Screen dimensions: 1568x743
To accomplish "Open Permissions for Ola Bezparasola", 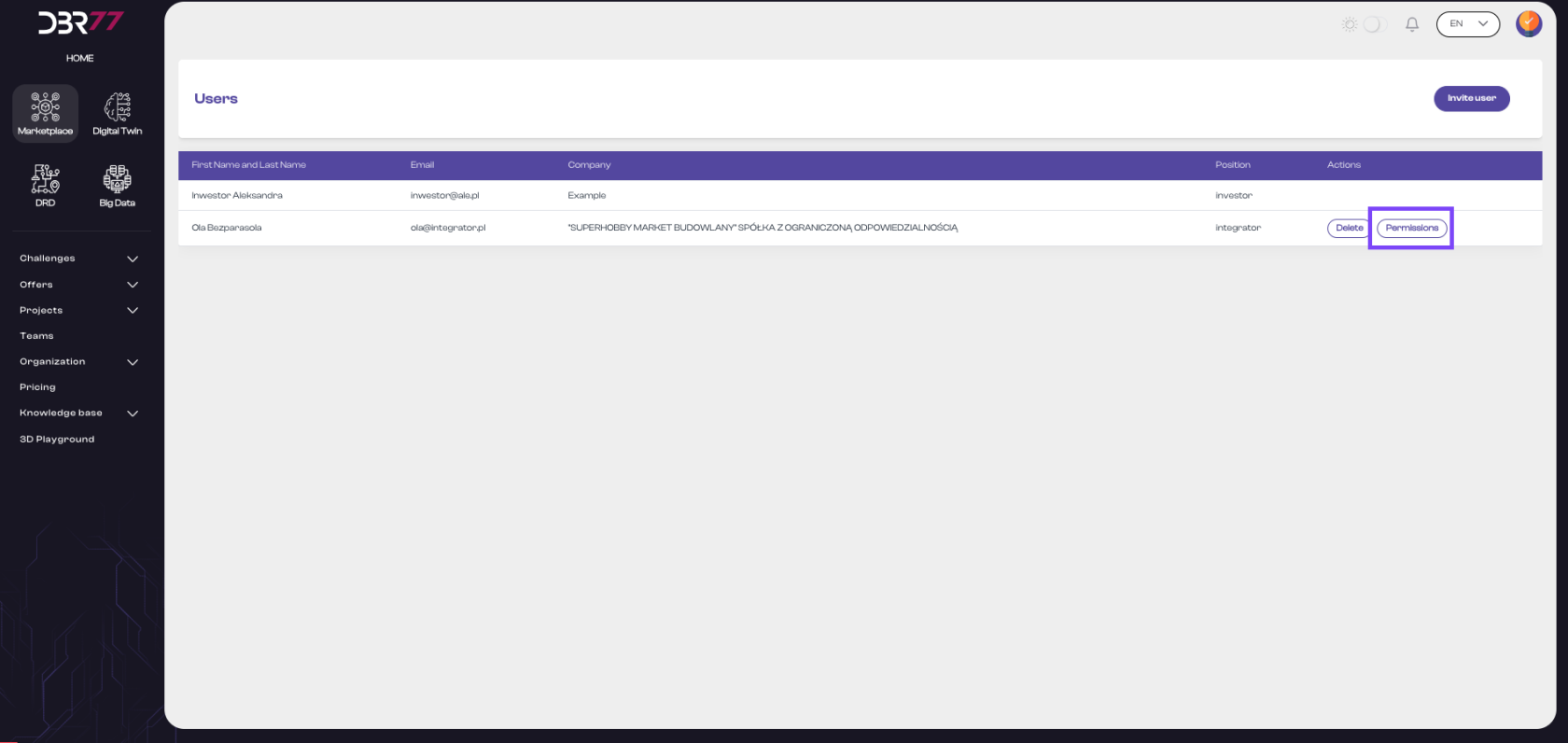I will tap(1412, 228).
